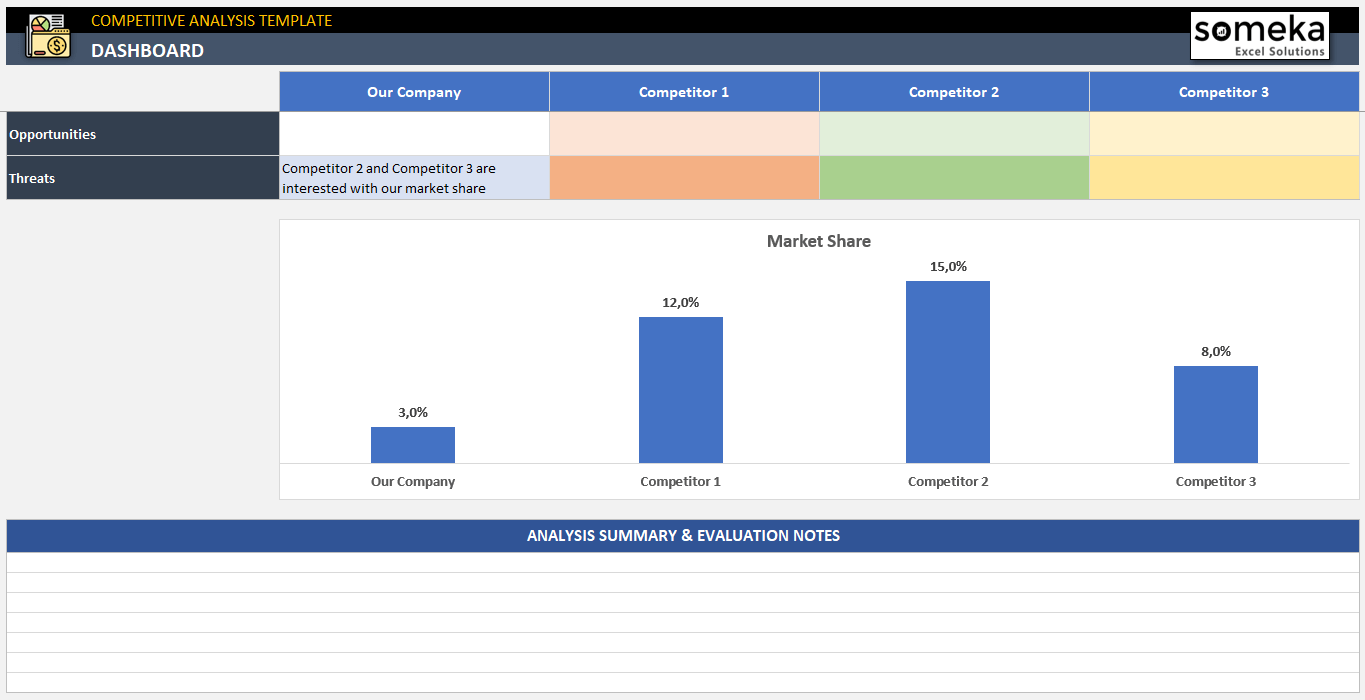Click the Threats row label
The width and height of the screenshot is (1365, 700).
pyautogui.click(x=33, y=178)
